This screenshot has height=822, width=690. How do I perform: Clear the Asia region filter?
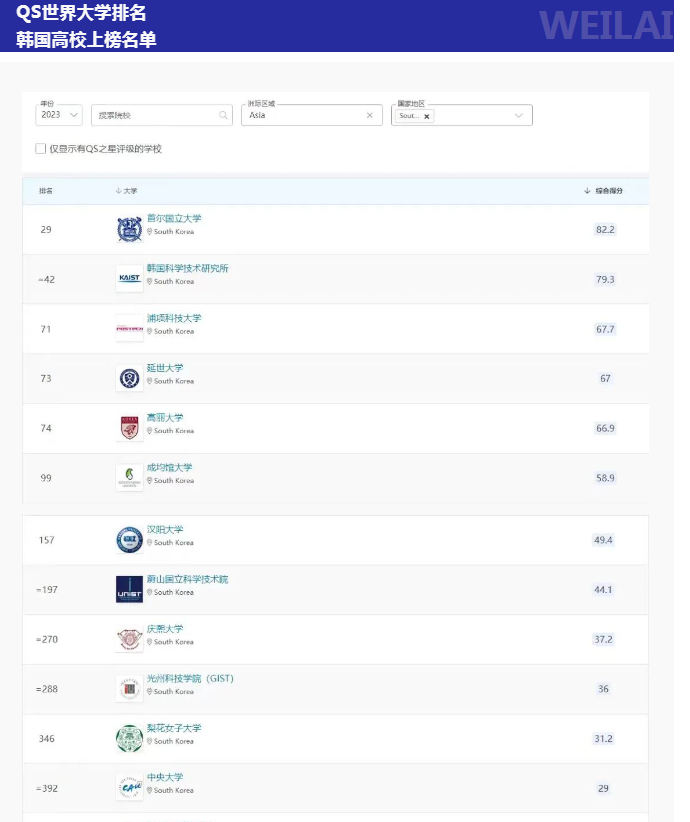[370, 115]
